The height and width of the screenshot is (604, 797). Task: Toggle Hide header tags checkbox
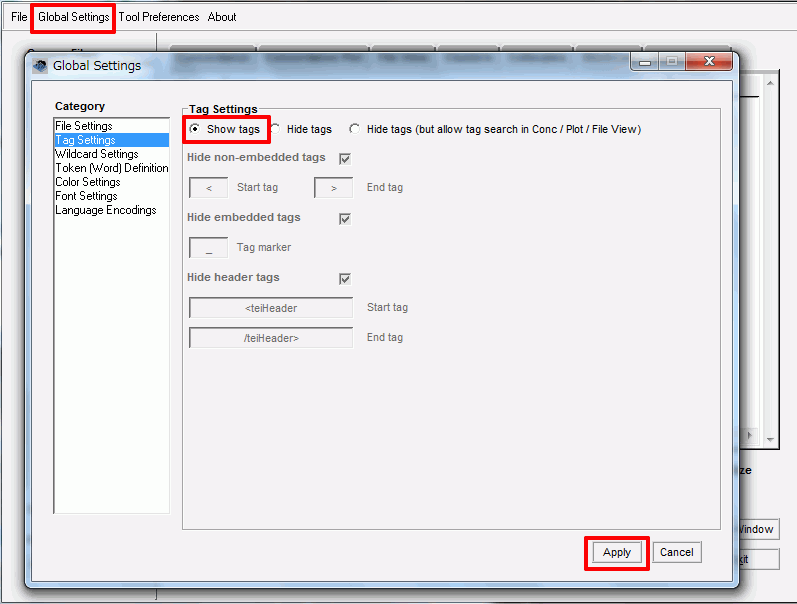[345, 278]
